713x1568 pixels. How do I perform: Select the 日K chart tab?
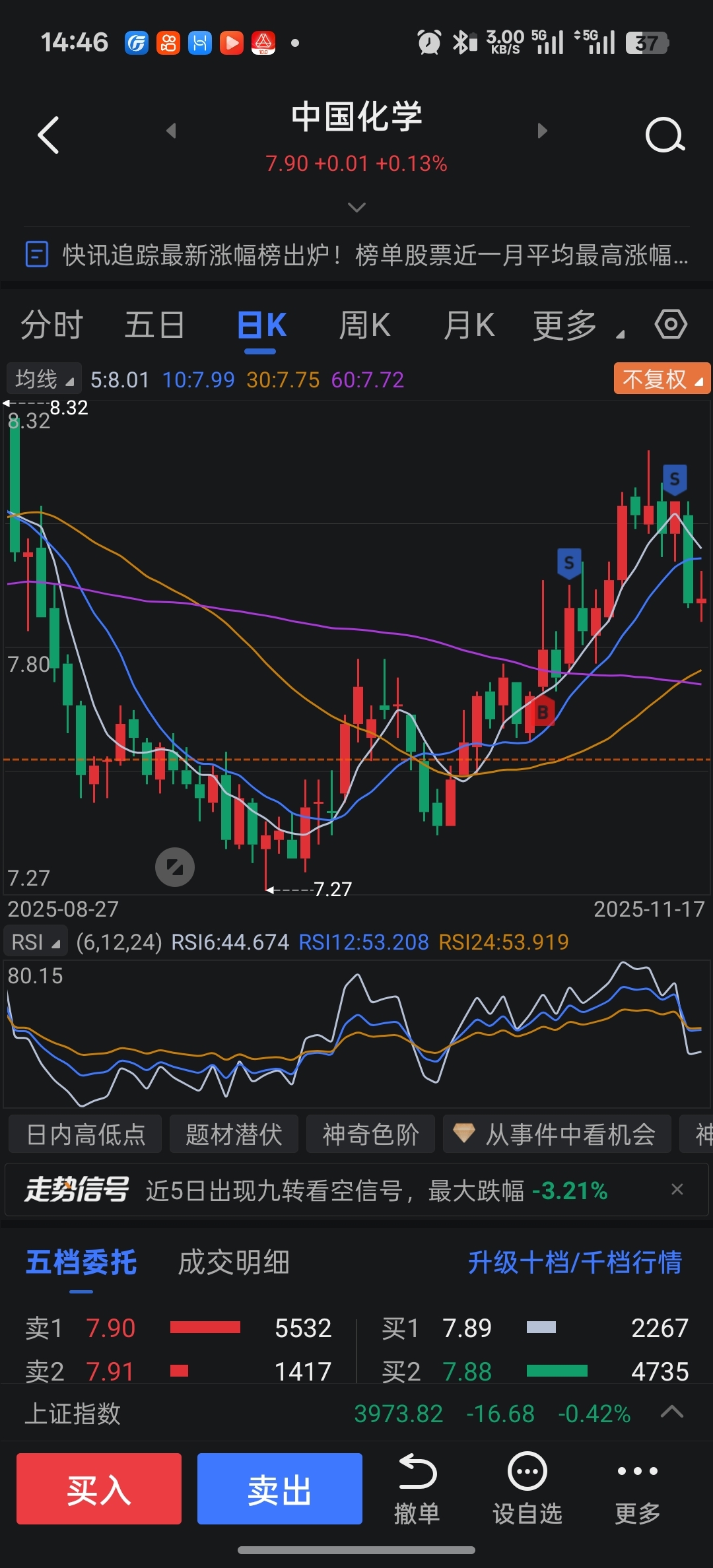[262, 325]
